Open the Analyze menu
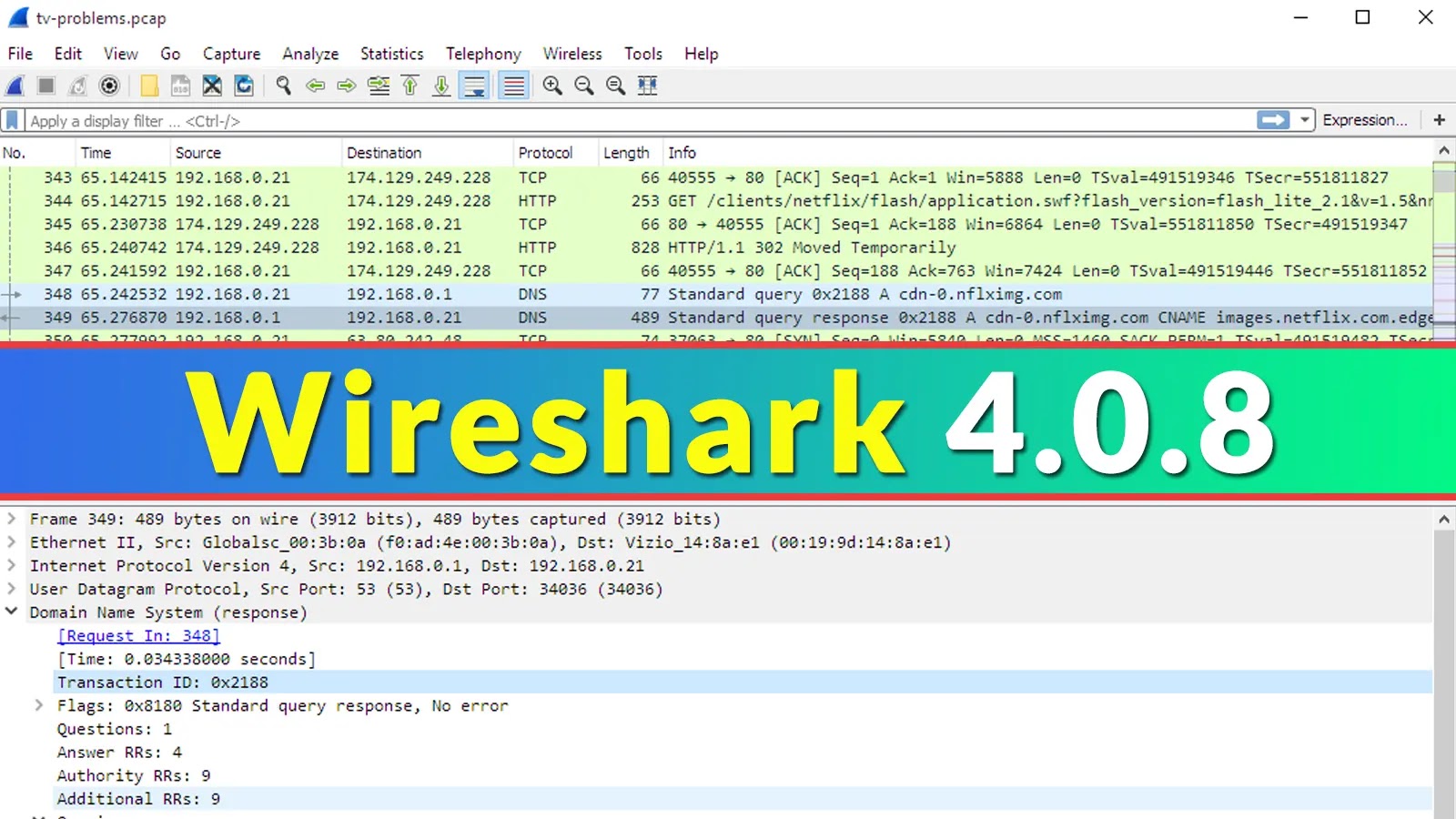This screenshot has width=1456, height=819. point(310,54)
